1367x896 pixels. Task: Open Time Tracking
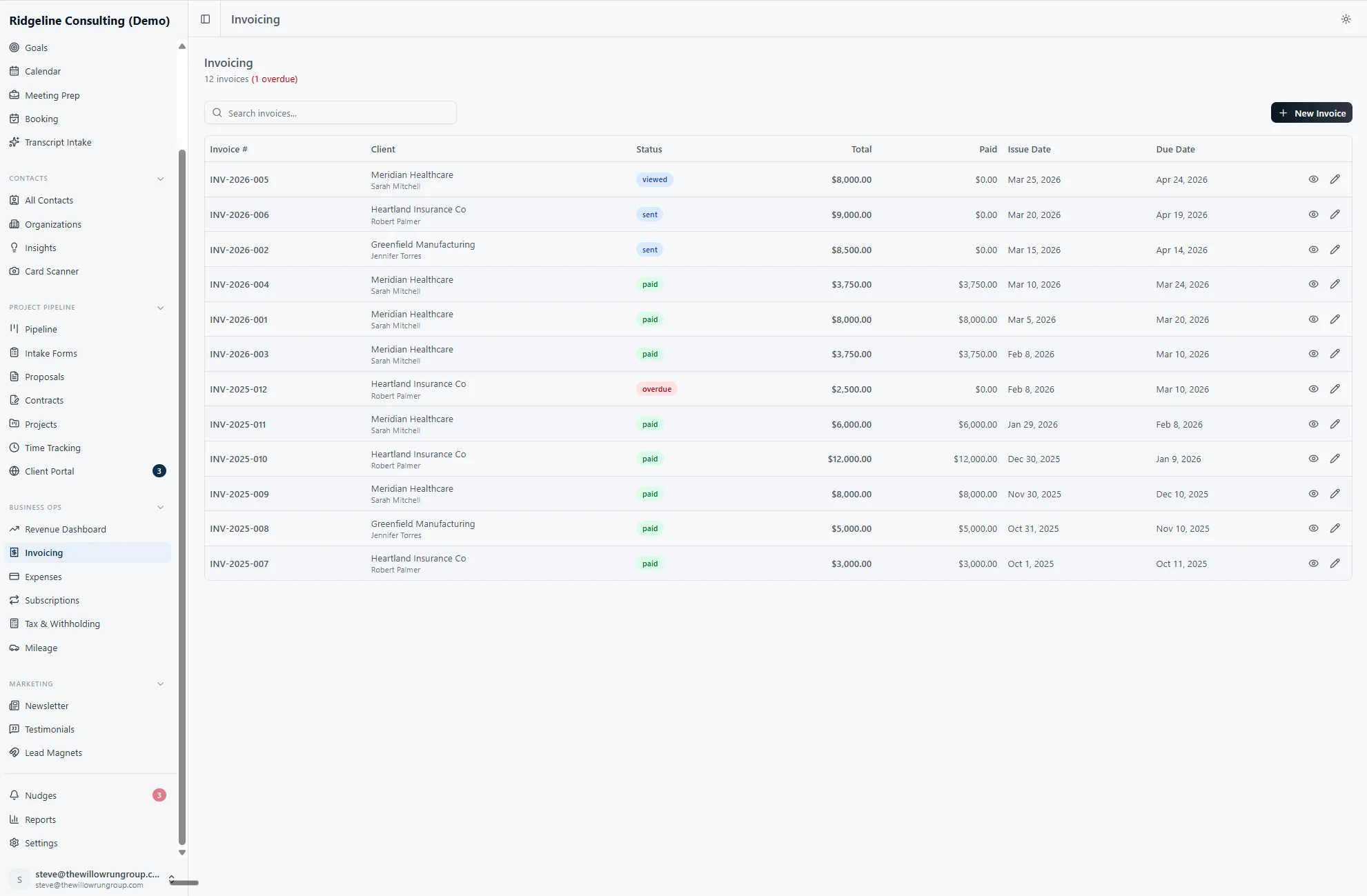tap(52, 447)
